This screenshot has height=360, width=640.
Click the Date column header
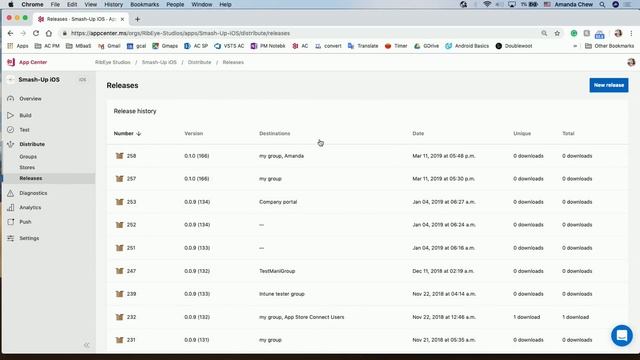click(418, 133)
